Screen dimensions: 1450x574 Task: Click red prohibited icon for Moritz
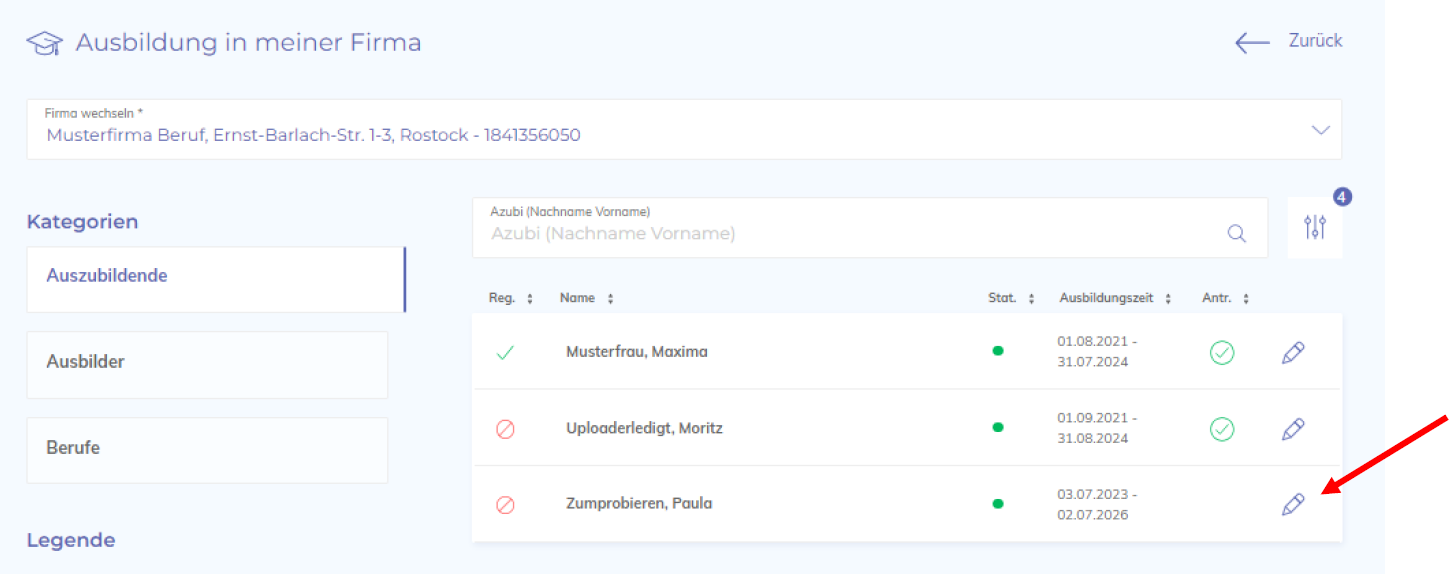[505, 429]
